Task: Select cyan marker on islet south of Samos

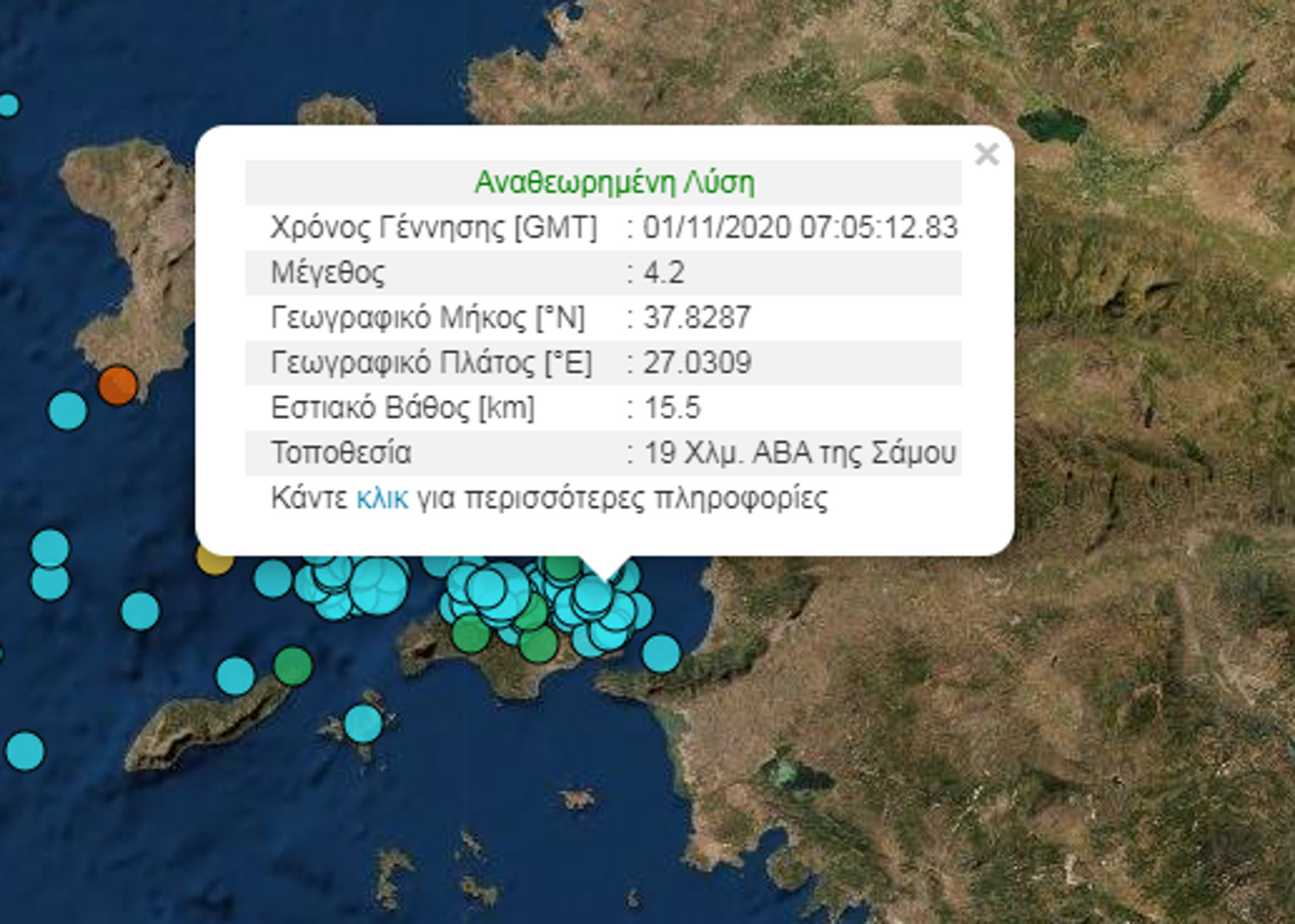Action: (363, 724)
